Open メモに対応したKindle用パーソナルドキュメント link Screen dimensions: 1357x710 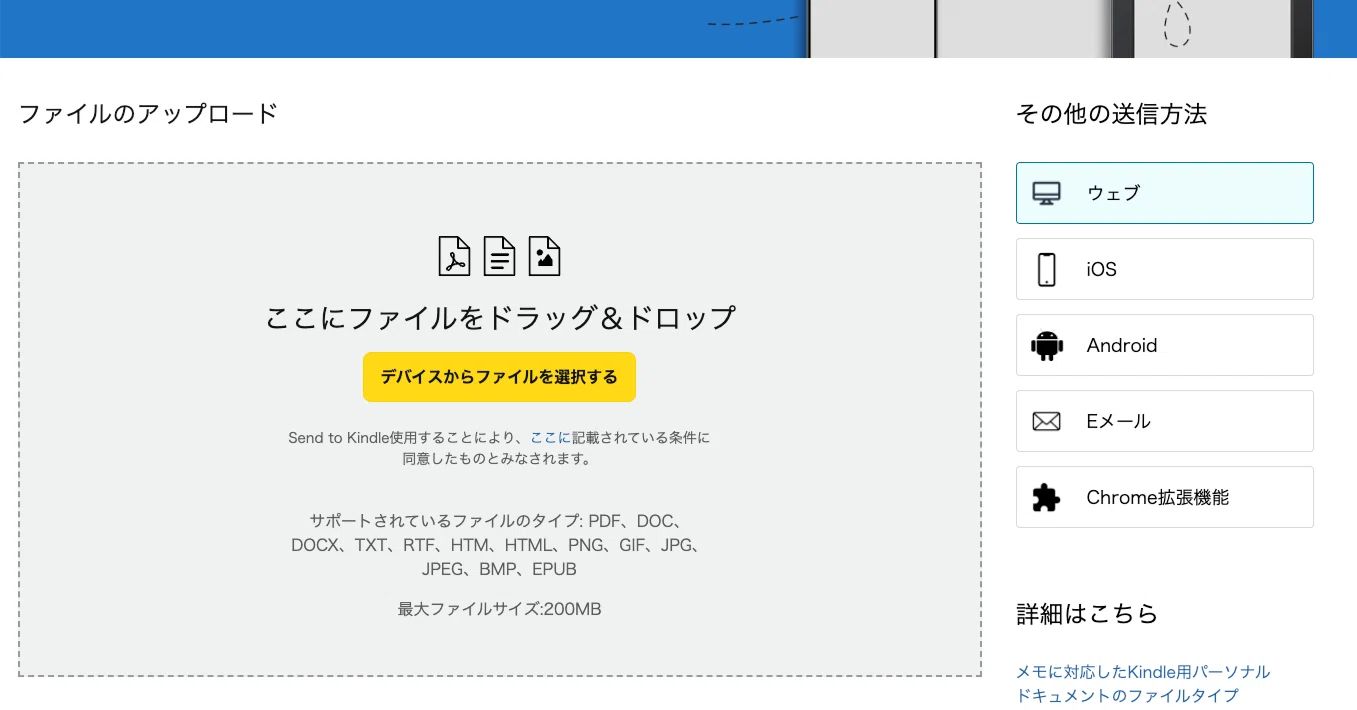(1143, 683)
